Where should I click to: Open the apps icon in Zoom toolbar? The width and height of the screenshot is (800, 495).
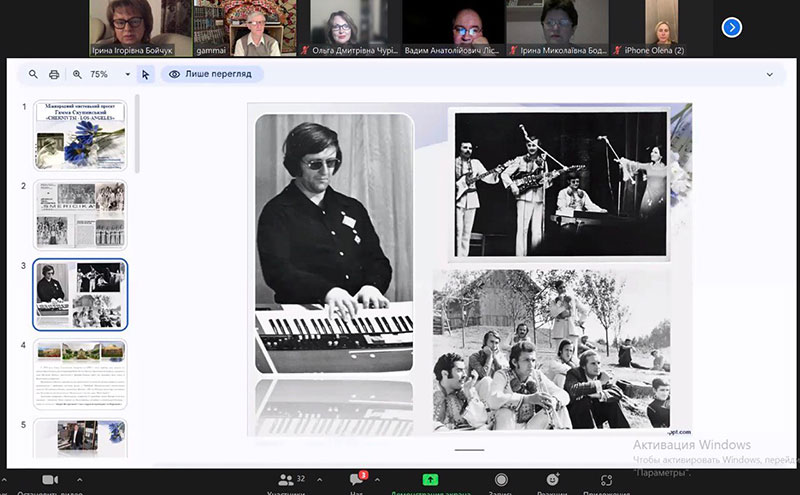(606, 480)
